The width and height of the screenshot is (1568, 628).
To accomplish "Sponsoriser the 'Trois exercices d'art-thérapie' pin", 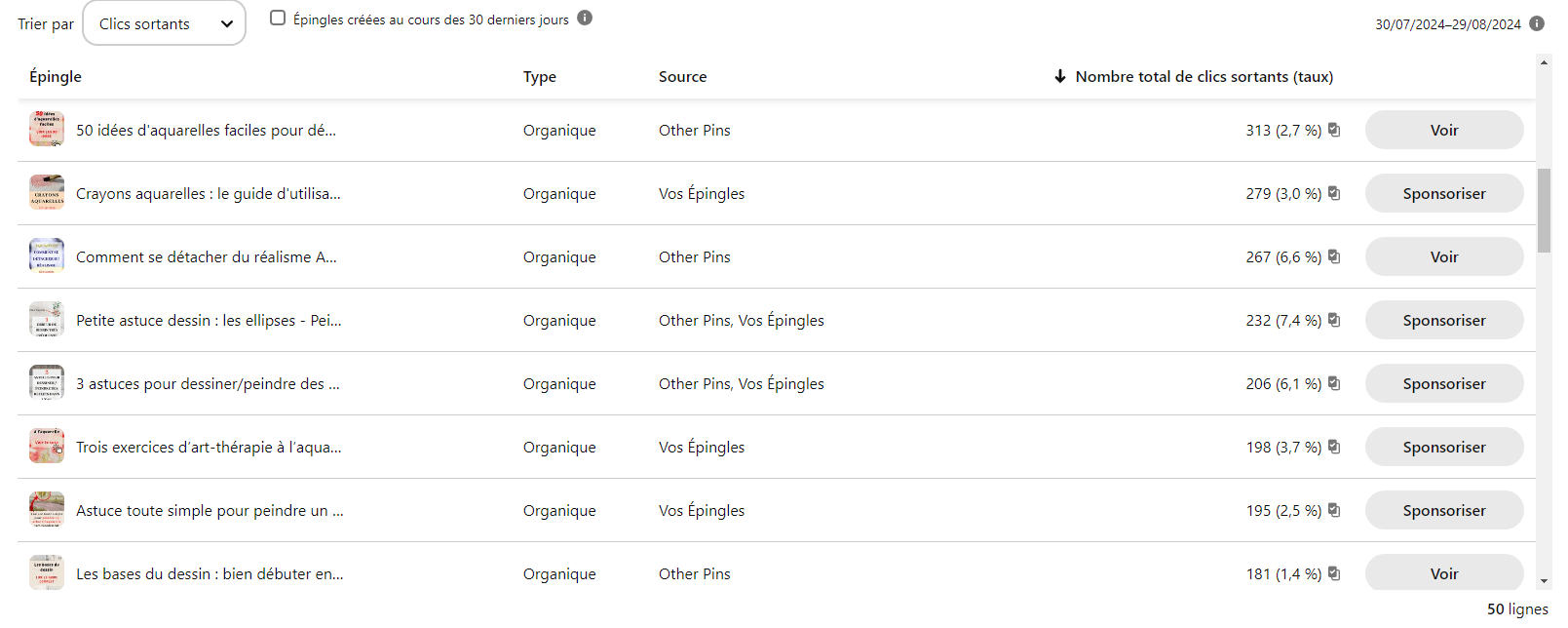I will tap(1444, 447).
